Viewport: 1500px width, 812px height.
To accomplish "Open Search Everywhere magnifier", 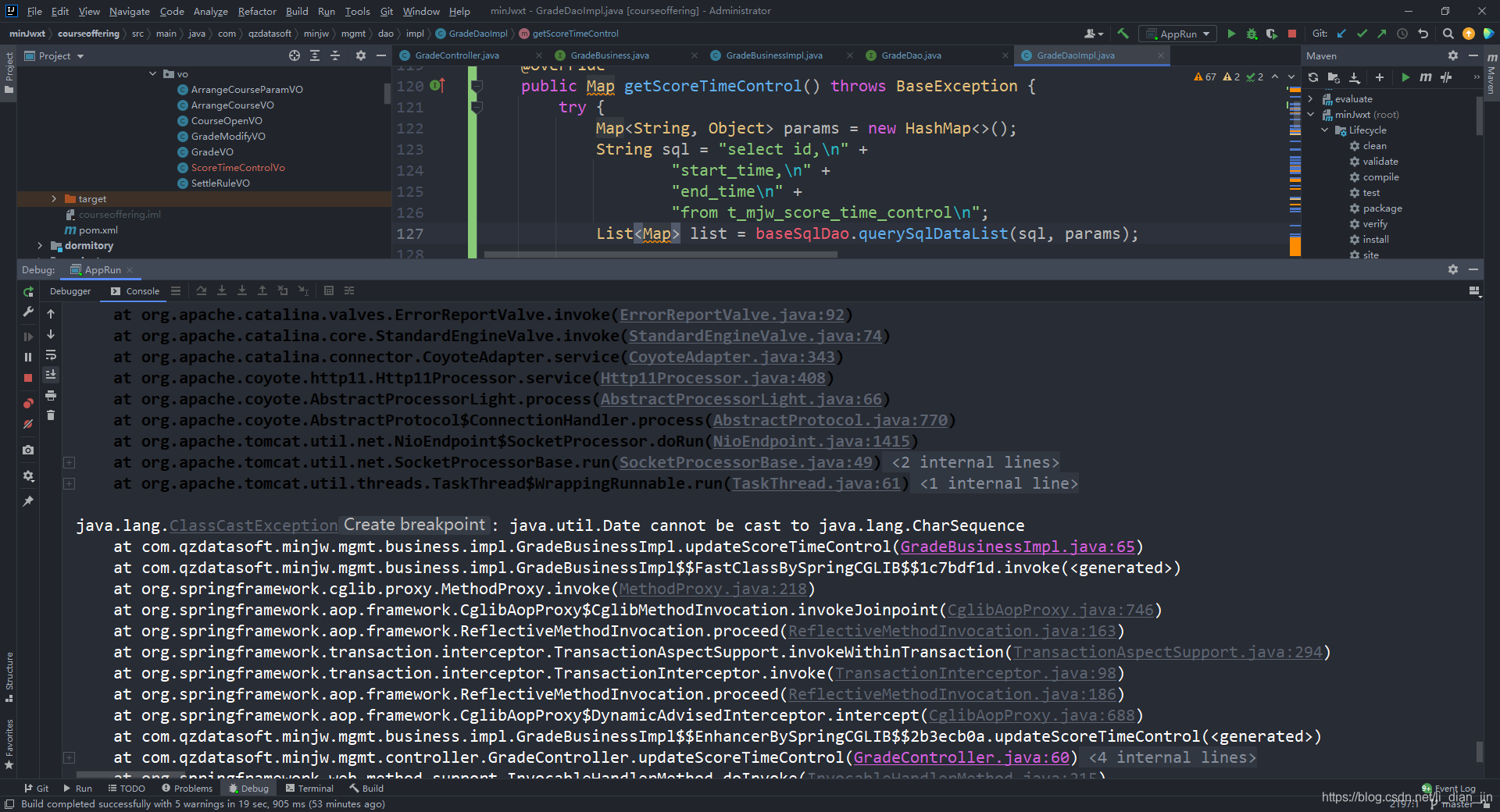I will 1448,34.
